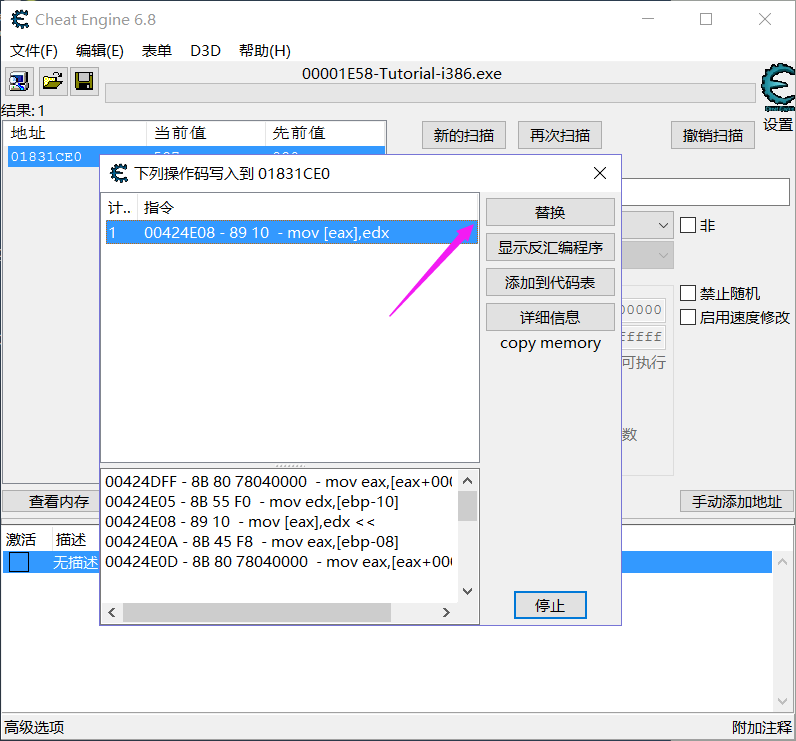Viewport: 796px width, 741px height.
Task: Click the 停止 button
Action: pyautogui.click(x=550, y=605)
